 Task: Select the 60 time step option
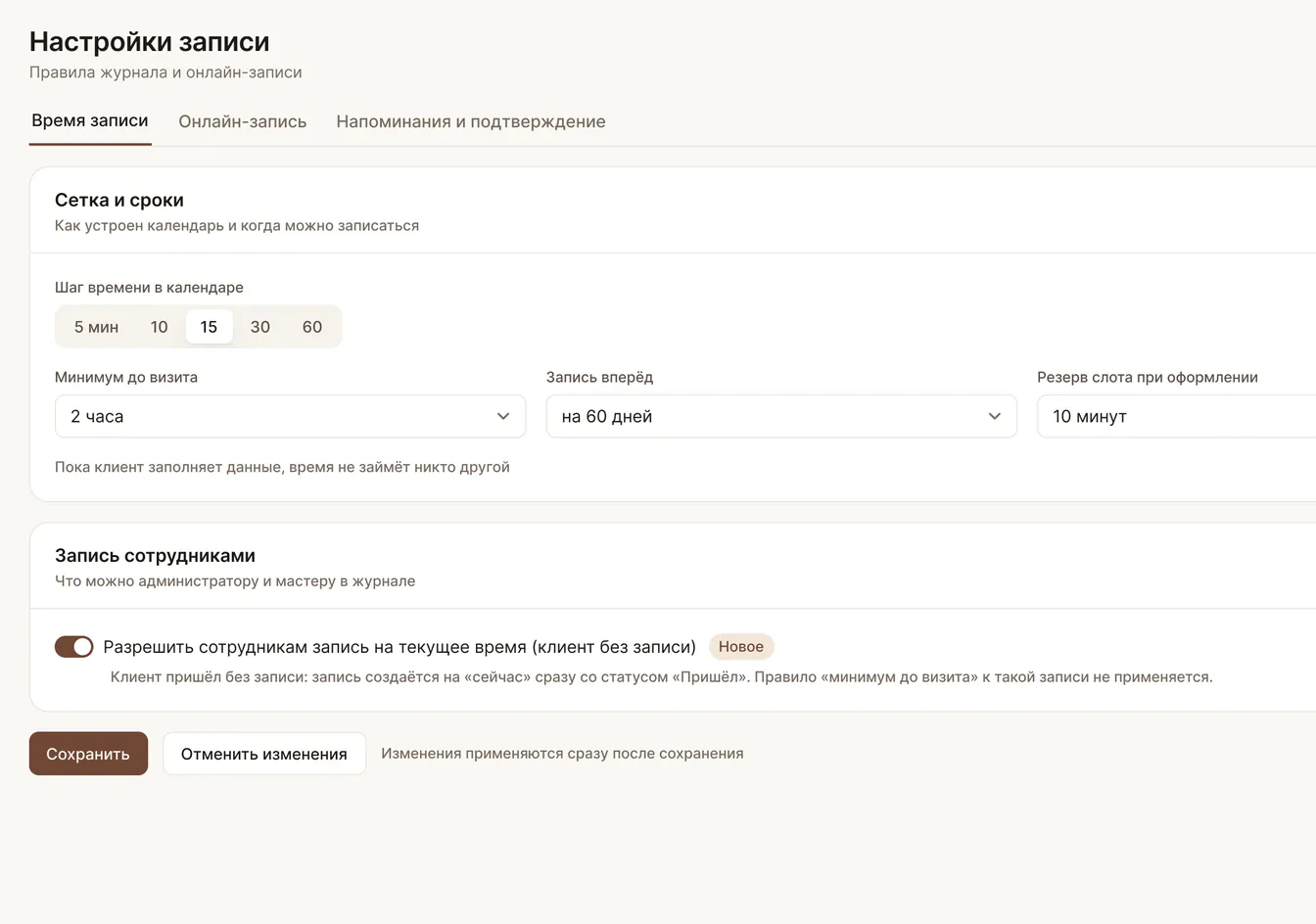312,327
